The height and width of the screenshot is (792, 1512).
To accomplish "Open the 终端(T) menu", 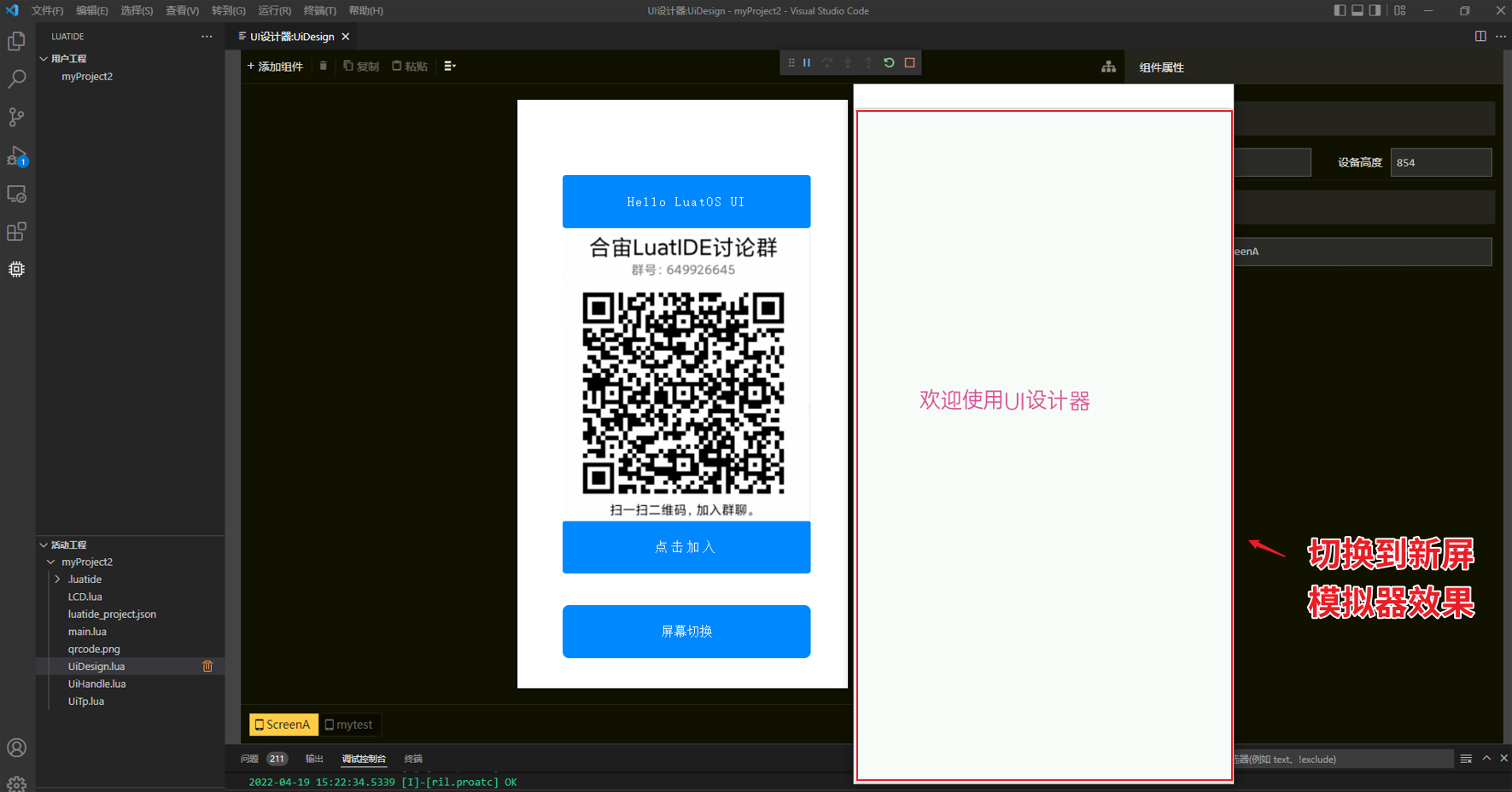I will [x=319, y=10].
